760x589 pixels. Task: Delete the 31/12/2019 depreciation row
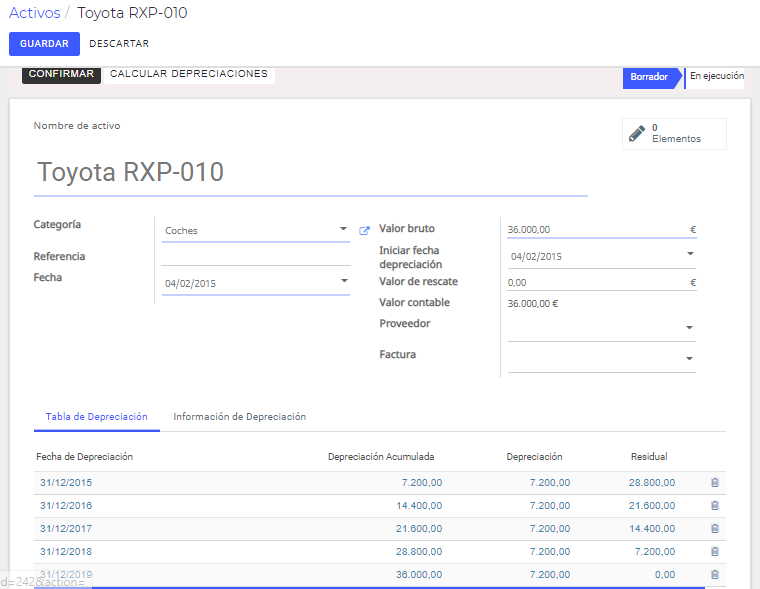(714, 574)
